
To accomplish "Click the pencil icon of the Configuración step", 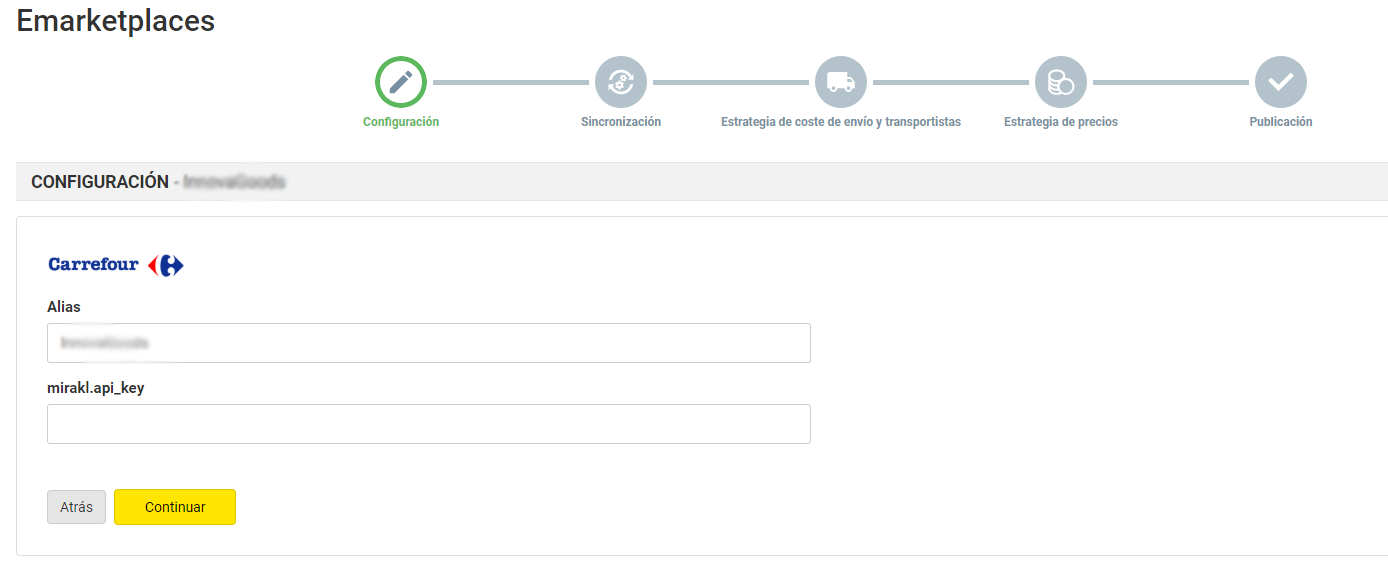I will 401,82.
